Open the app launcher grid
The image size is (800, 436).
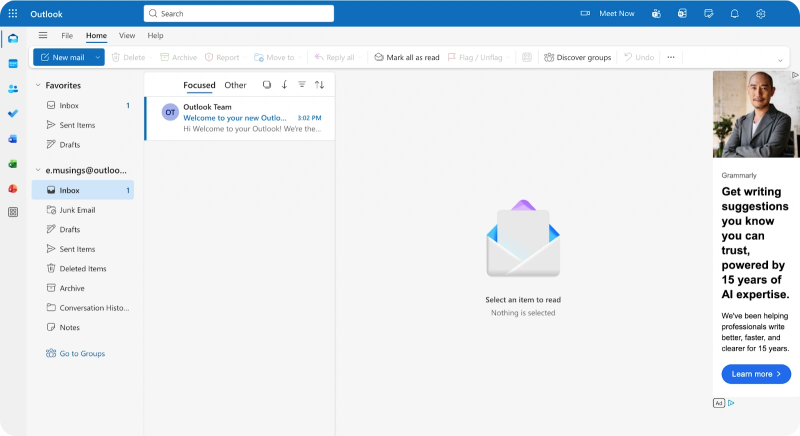coord(13,14)
